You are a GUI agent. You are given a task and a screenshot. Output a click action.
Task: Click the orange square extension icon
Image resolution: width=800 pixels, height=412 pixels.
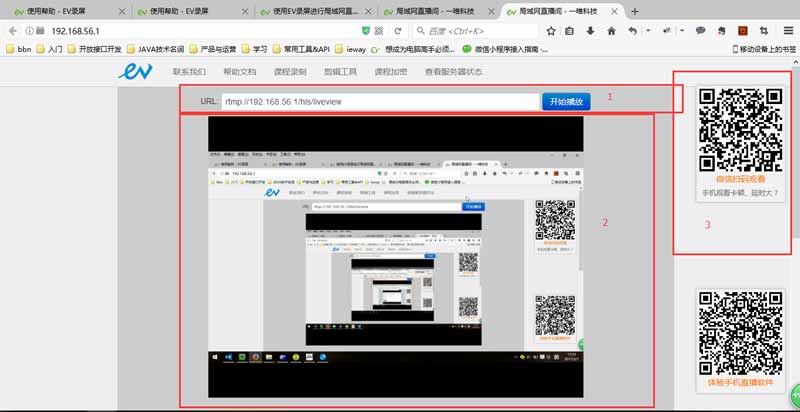click(742, 31)
